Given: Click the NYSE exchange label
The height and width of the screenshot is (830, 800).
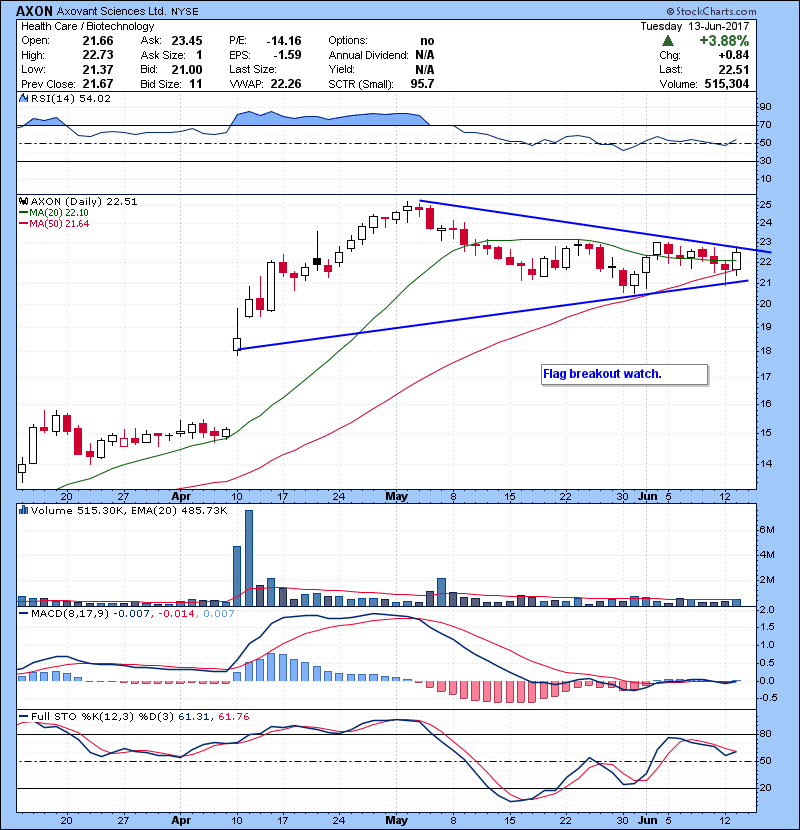Looking at the screenshot, I should 185,11.
